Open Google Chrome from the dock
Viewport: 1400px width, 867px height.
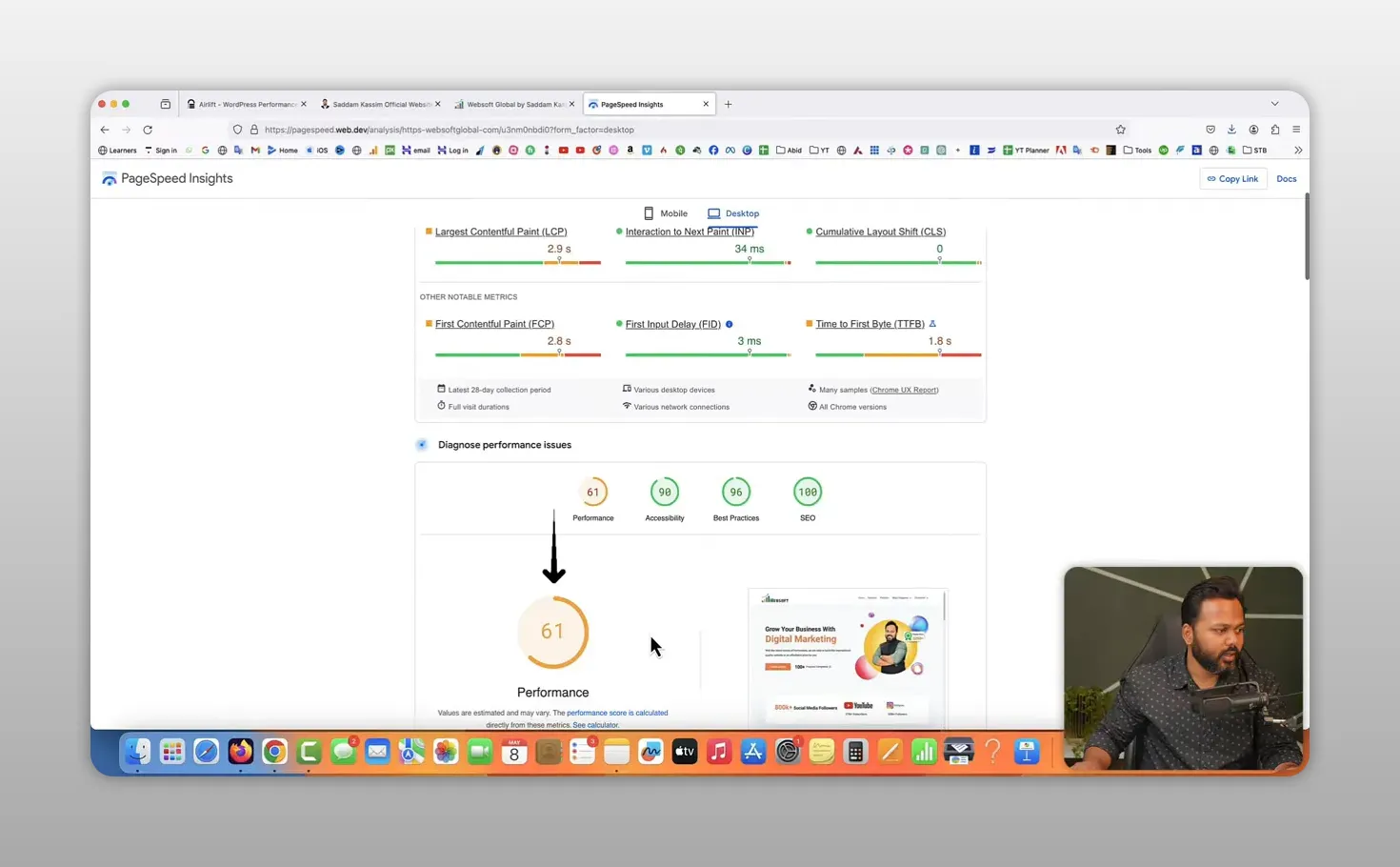coord(274,752)
